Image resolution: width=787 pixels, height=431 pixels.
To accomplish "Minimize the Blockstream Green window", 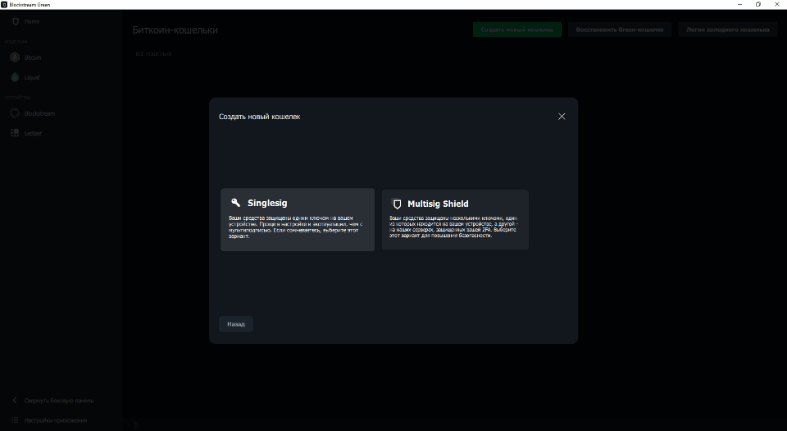I will coord(740,5).
